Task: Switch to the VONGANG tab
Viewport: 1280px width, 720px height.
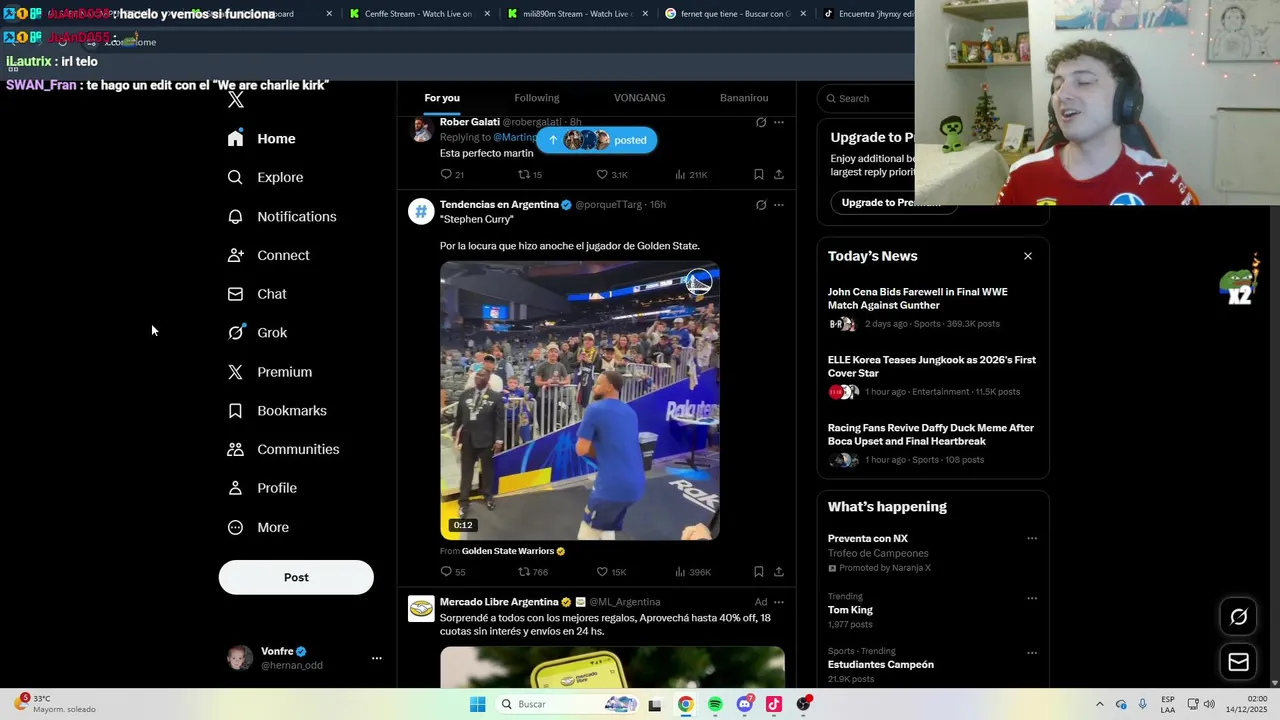Action: tap(640, 98)
